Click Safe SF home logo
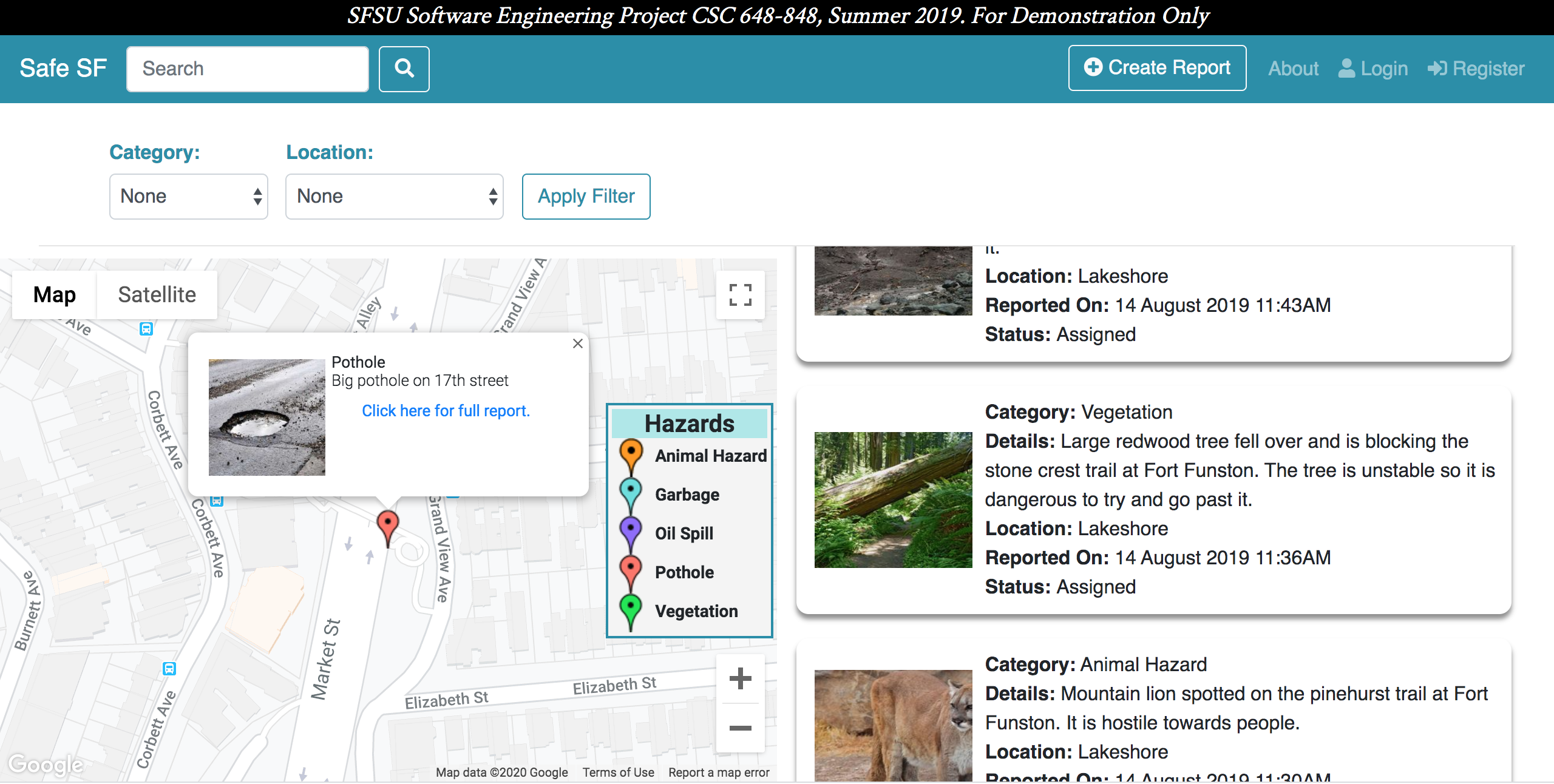The width and height of the screenshot is (1554, 784). tap(63, 69)
